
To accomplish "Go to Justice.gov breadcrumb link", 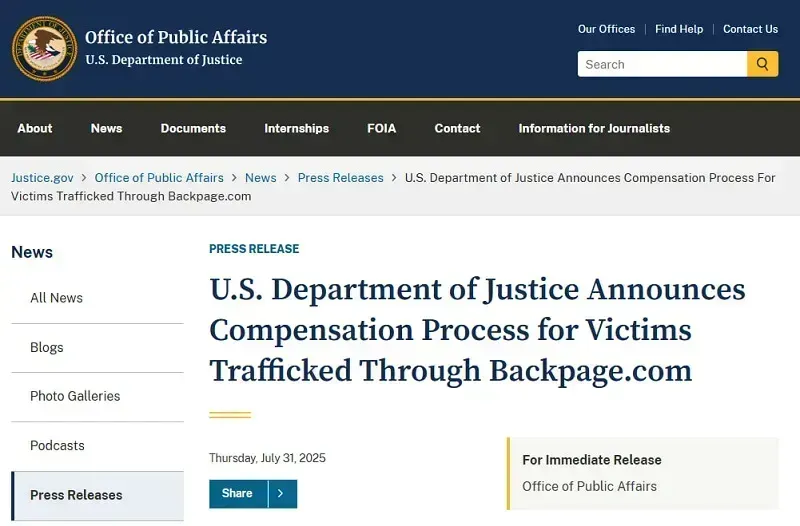I will 42,178.
